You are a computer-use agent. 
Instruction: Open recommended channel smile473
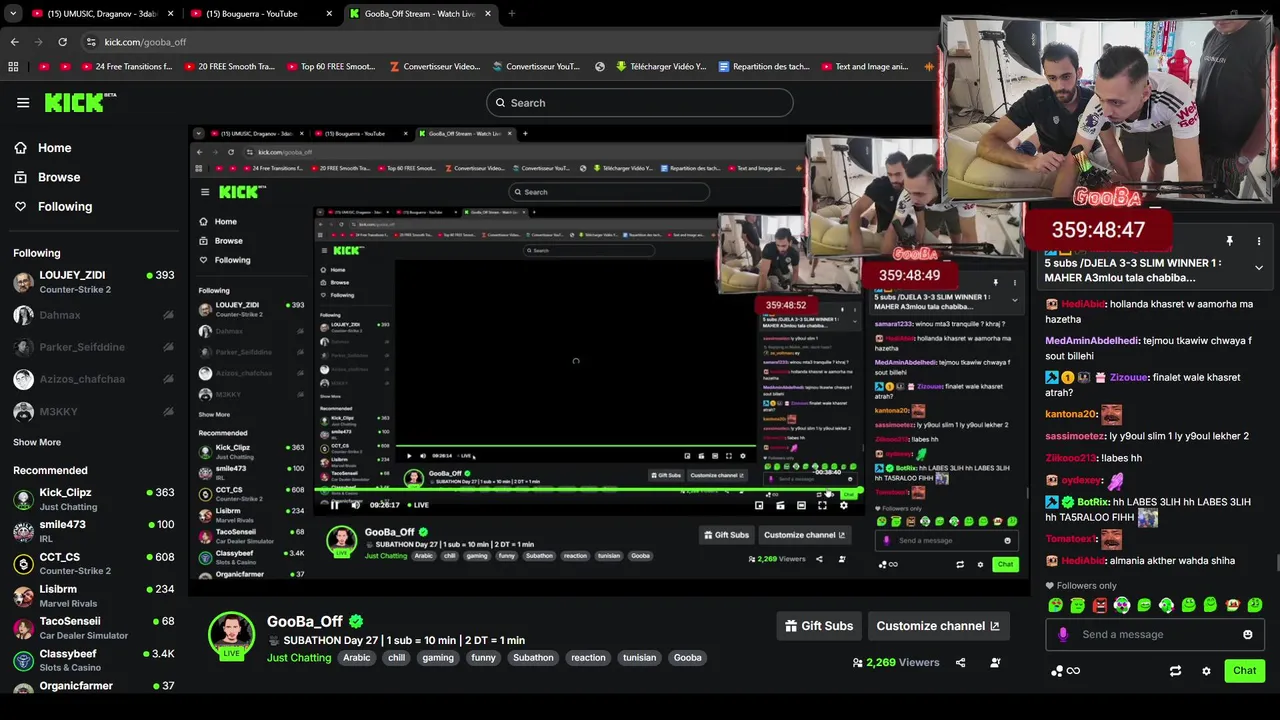click(94, 532)
